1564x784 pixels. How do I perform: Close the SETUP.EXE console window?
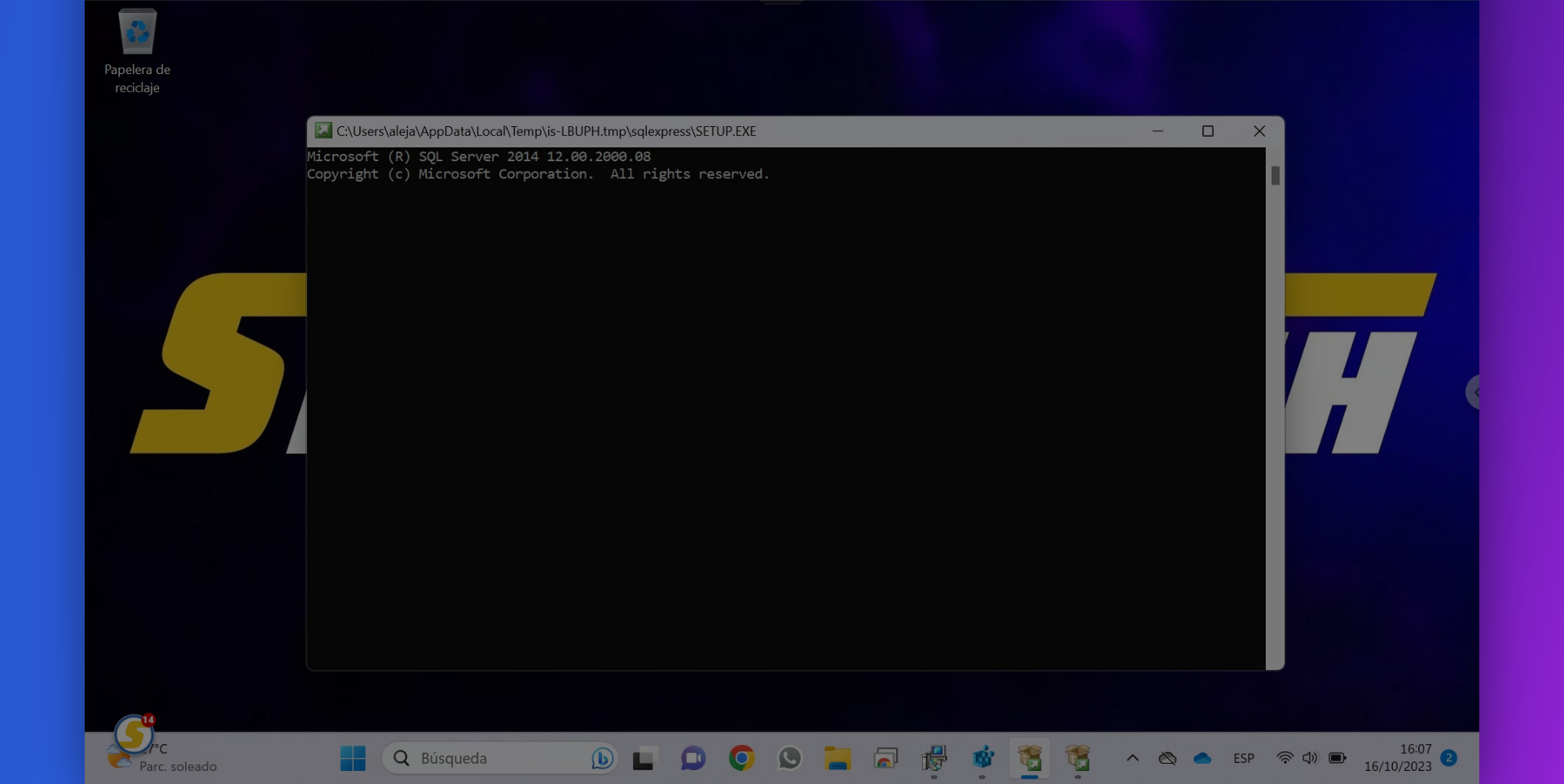click(x=1259, y=131)
